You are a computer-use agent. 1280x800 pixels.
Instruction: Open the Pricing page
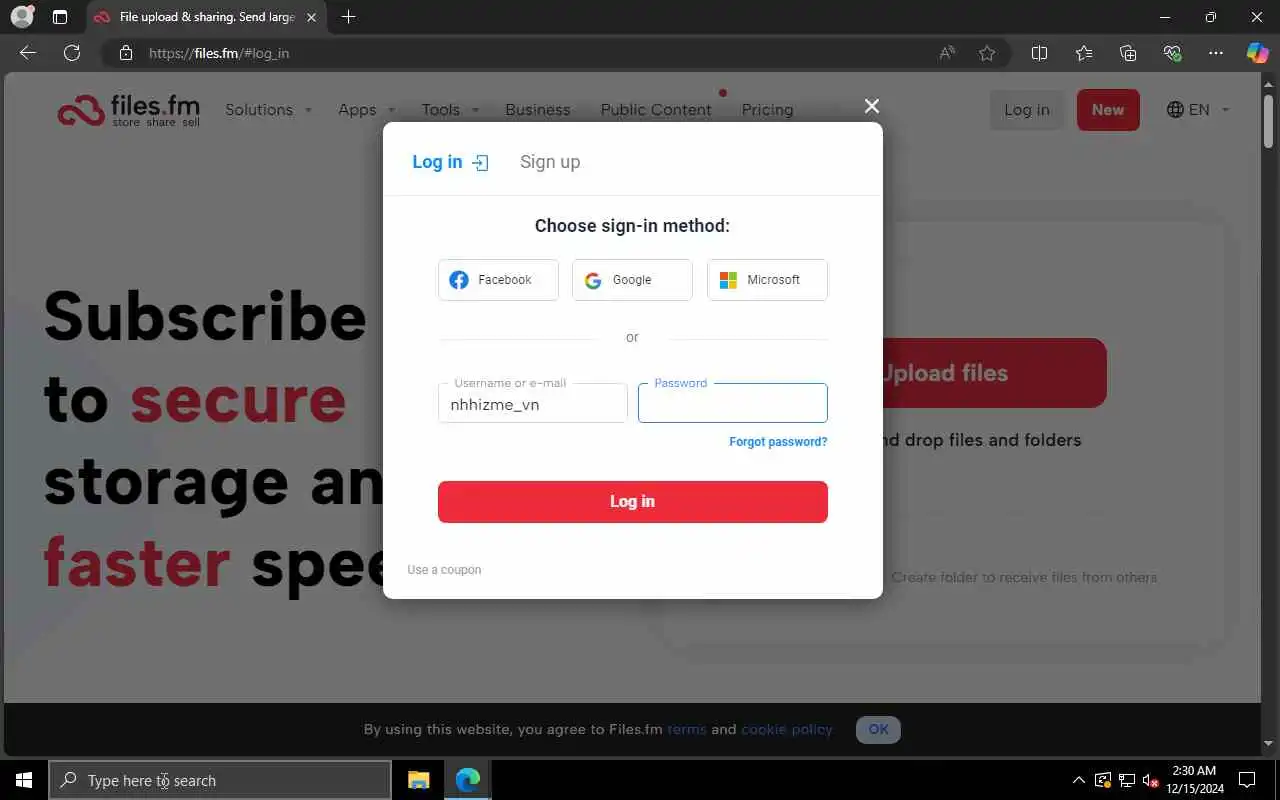point(767,110)
